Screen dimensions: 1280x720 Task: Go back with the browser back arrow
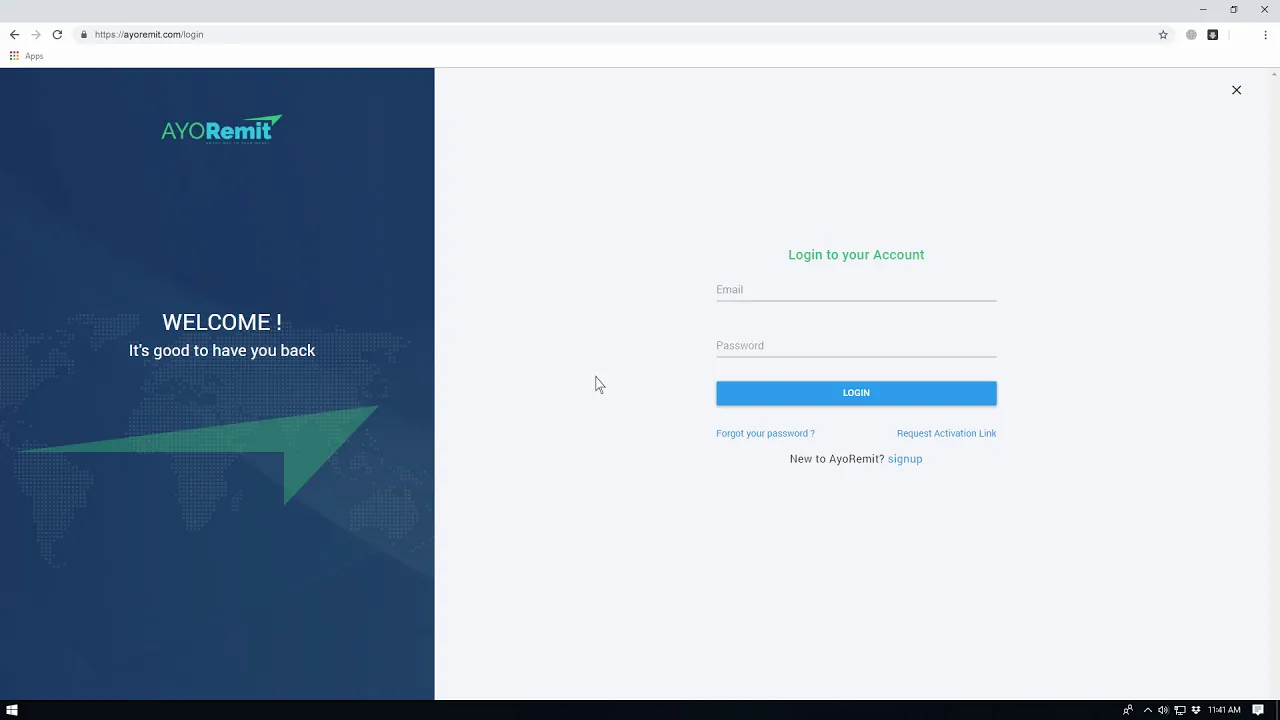[x=14, y=34]
